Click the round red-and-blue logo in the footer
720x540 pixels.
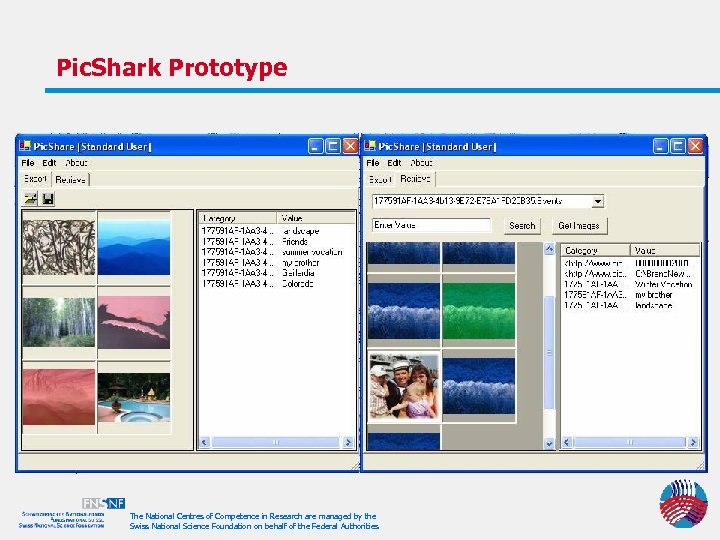pos(683,503)
